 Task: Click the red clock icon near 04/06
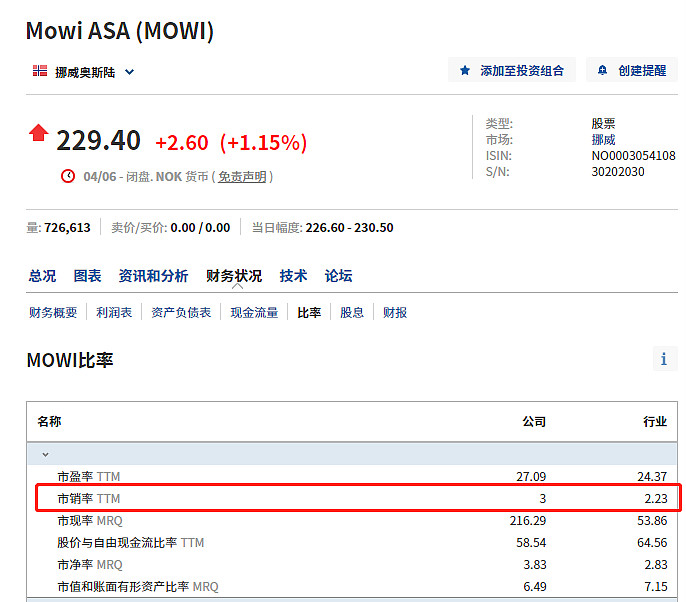pos(68,176)
